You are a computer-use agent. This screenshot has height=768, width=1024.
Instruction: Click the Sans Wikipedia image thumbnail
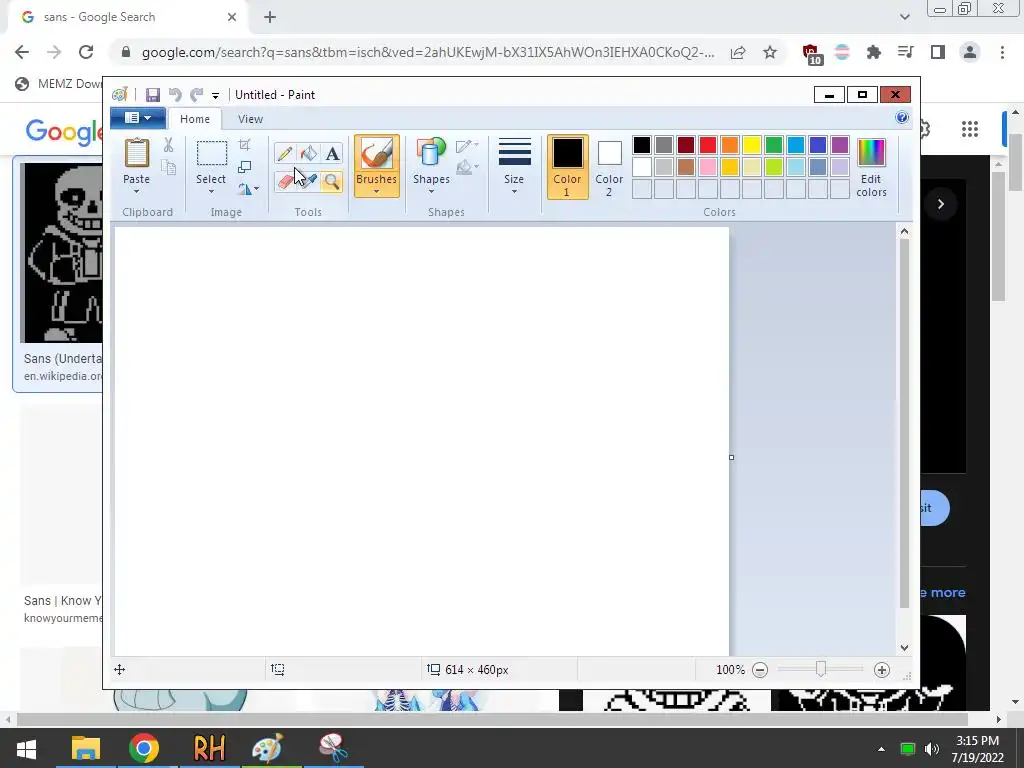61,253
